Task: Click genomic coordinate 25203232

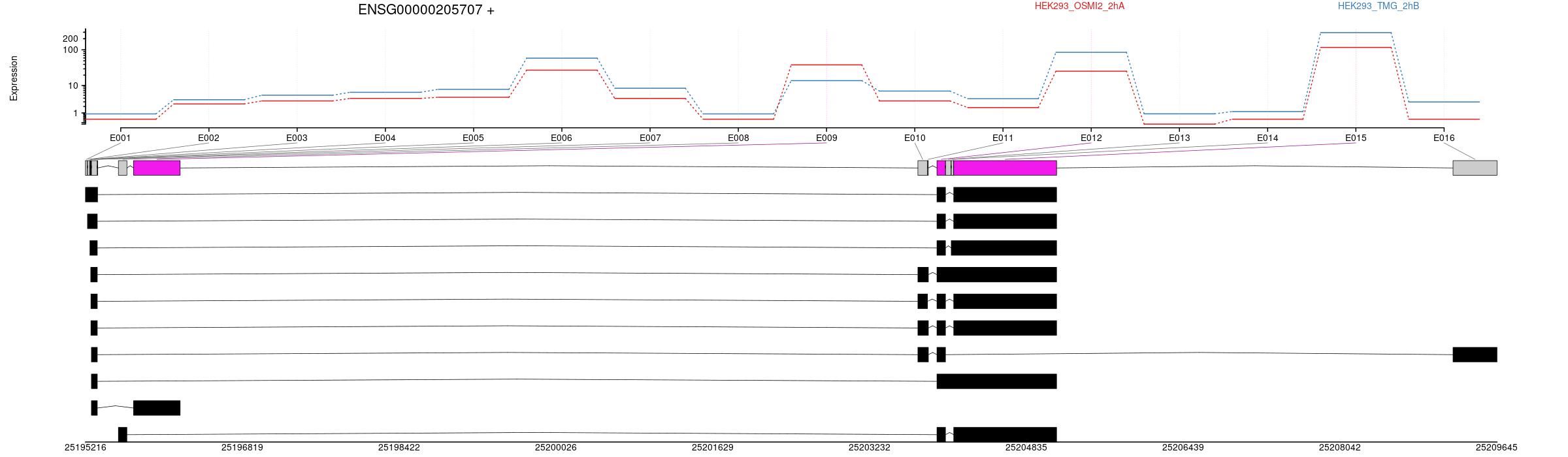Action: [870, 447]
